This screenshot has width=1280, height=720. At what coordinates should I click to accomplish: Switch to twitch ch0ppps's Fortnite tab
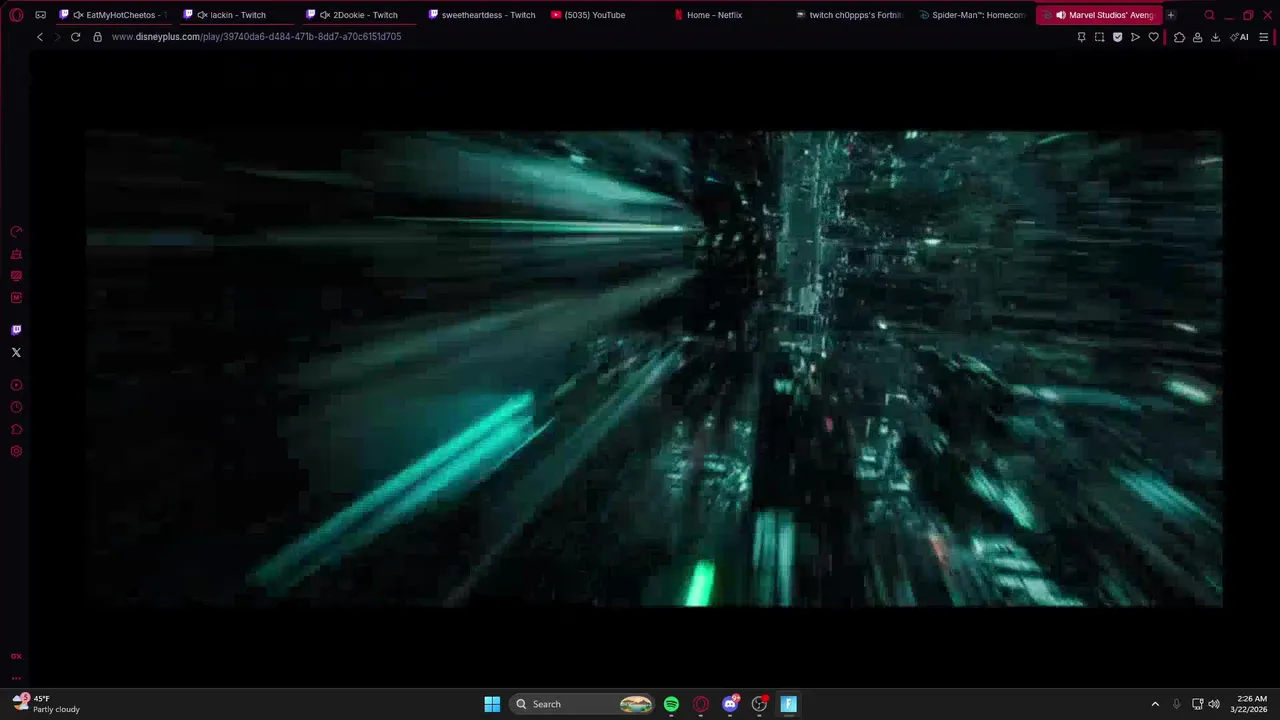(x=852, y=15)
